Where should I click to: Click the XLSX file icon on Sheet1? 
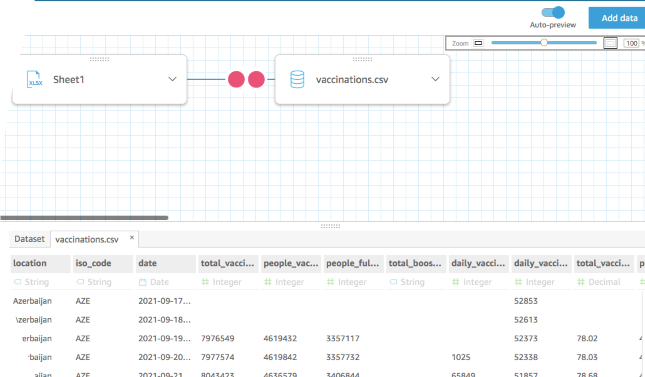pos(35,79)
